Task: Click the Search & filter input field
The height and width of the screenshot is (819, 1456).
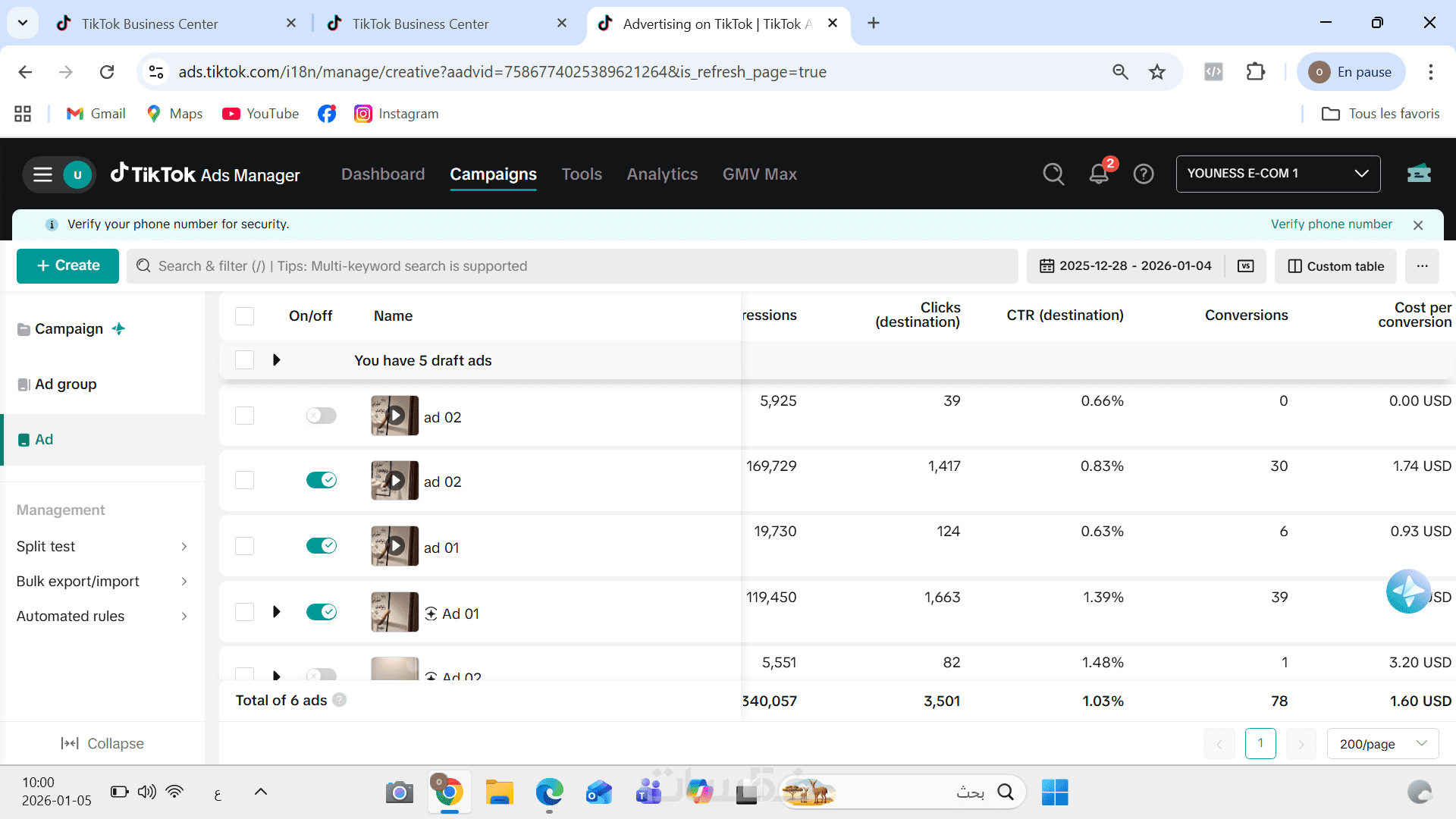Action: tap(573, 266)
